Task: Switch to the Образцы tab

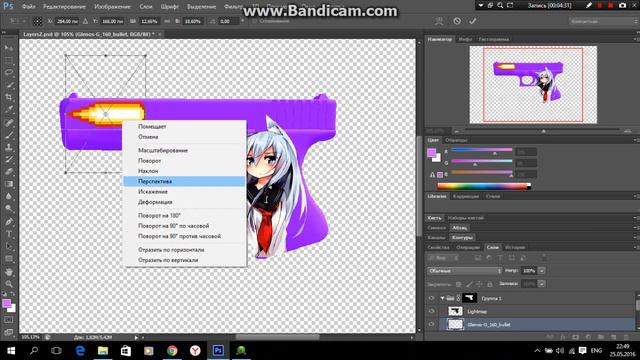Action: click(456, 140)
